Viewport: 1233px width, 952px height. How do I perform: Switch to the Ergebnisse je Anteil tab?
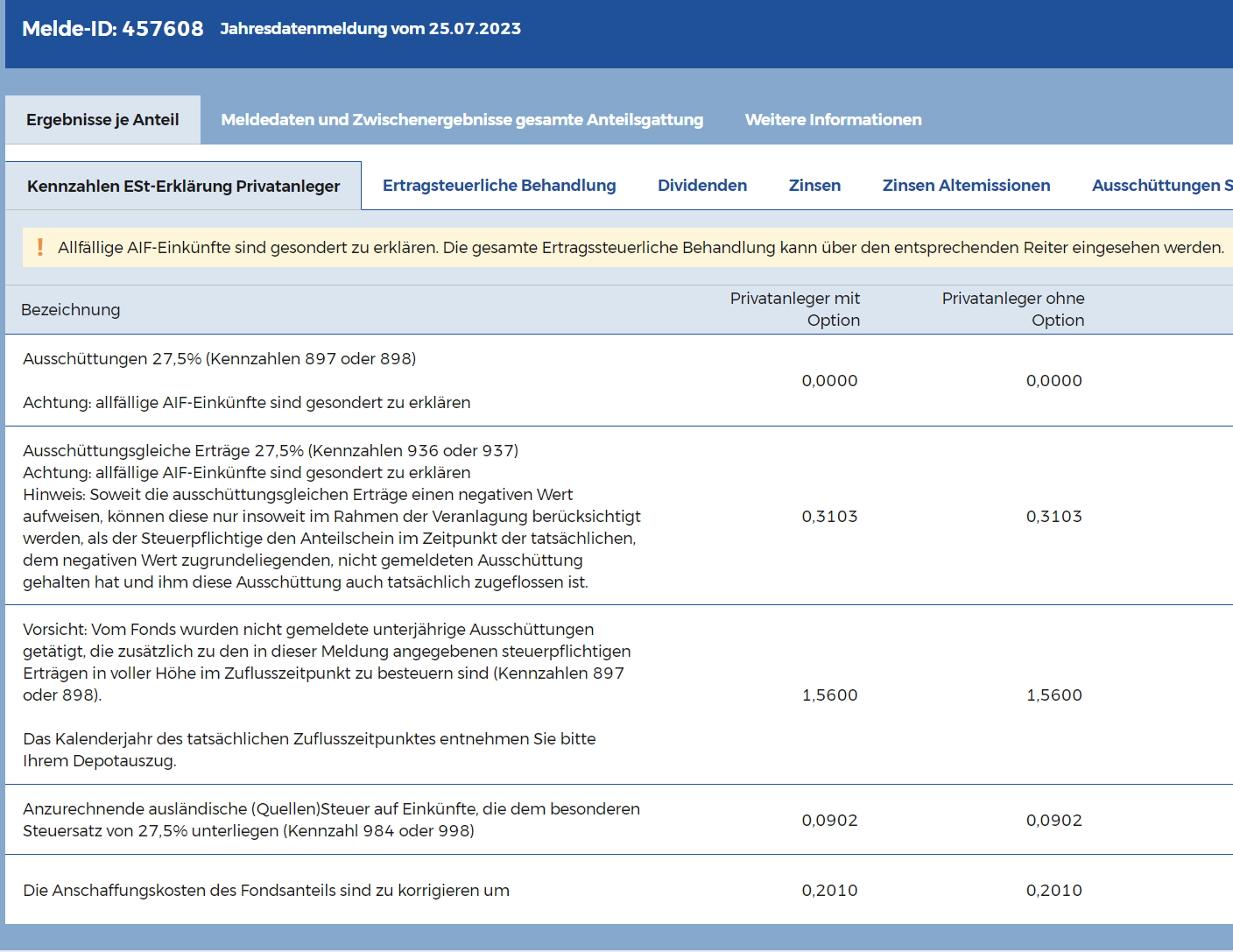[102, 120]
